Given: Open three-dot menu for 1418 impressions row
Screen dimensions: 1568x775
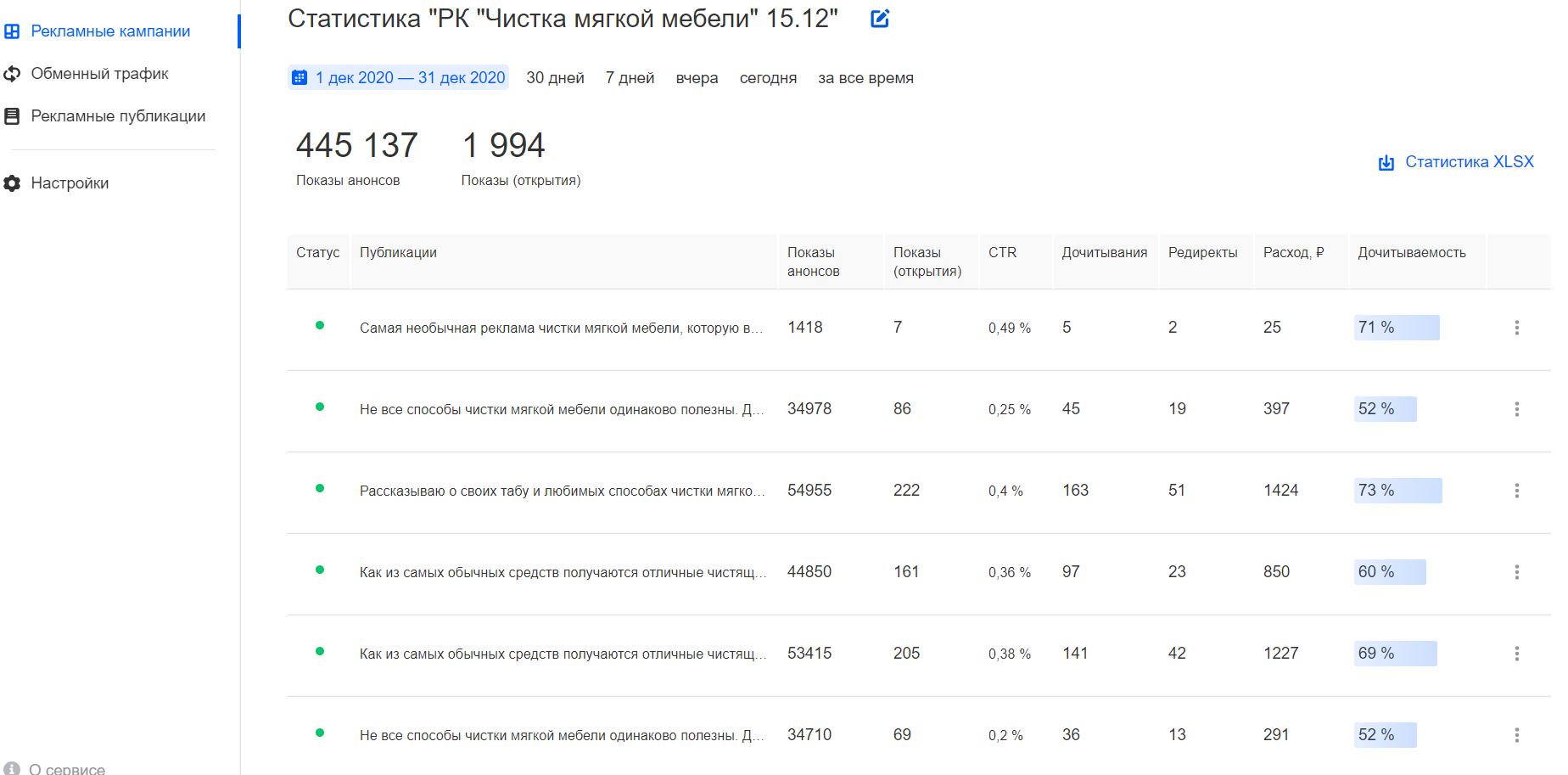Looking at the screenshot, I should (x=1517, y=328).
